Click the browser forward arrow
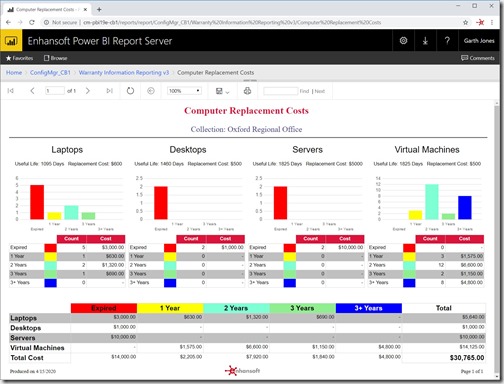 [x=20, y=22]
